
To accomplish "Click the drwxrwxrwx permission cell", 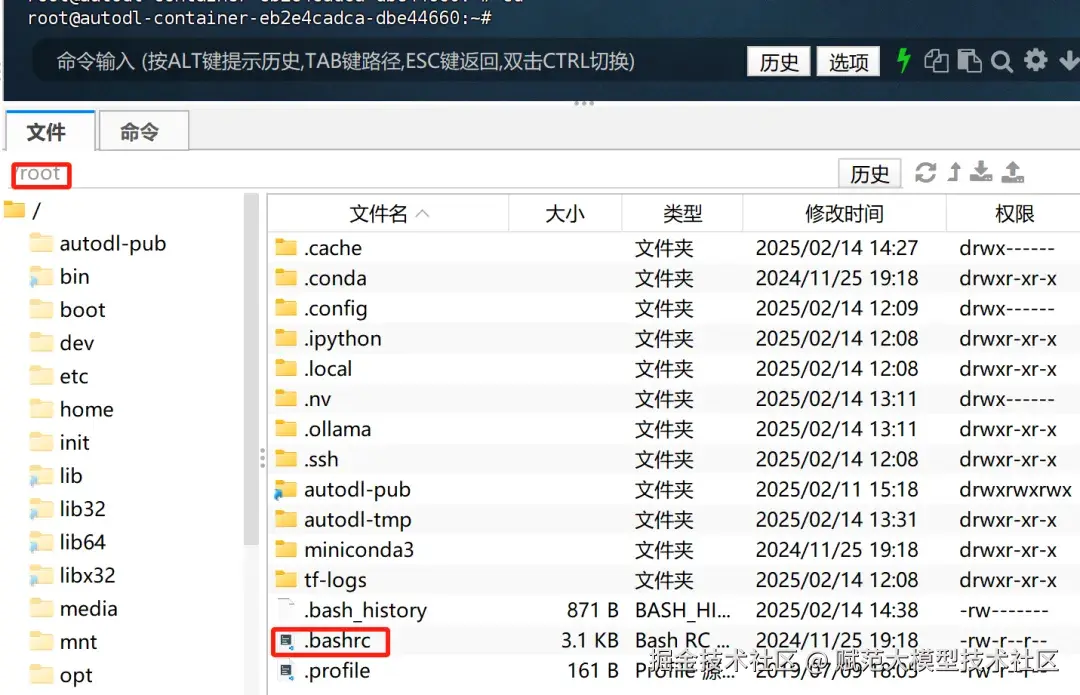I will 1015,490.
